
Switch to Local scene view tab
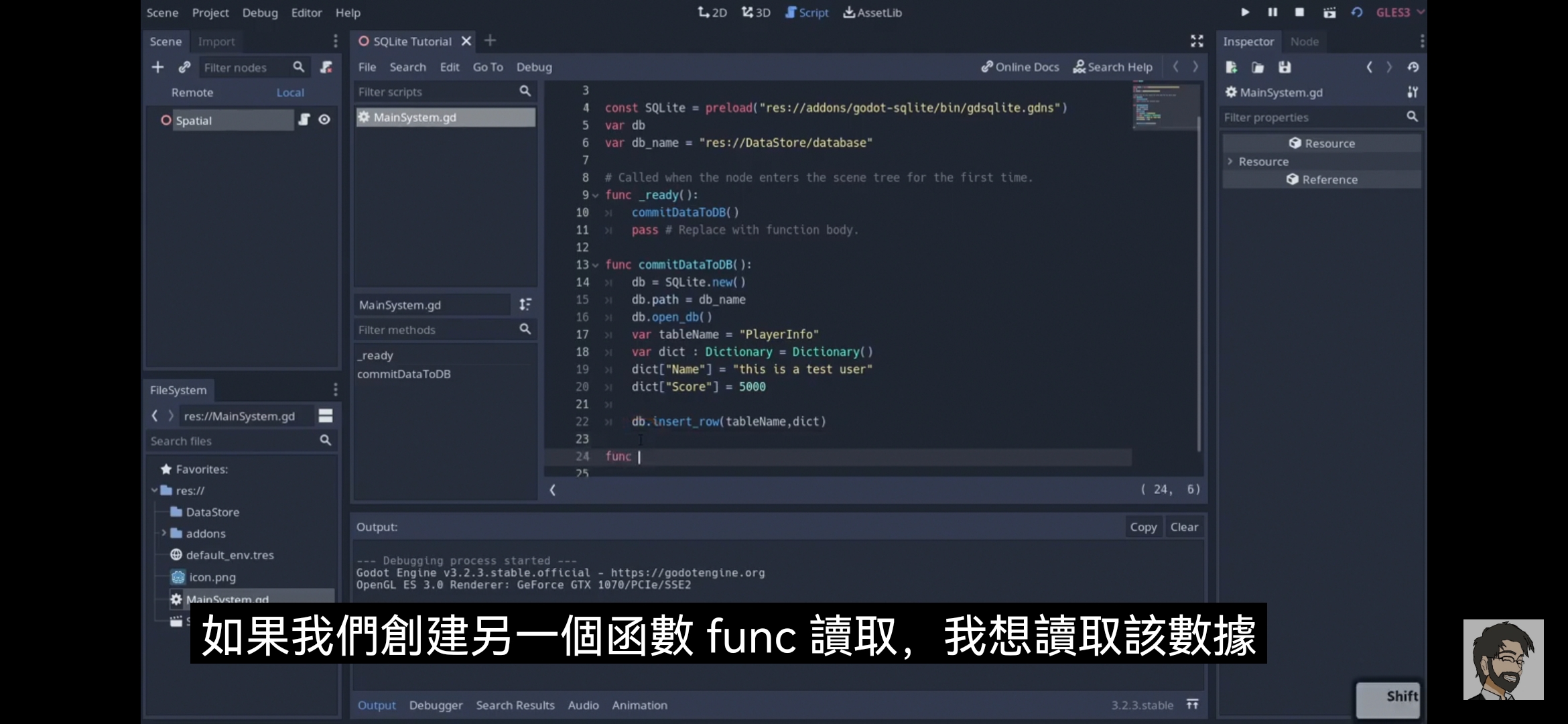tap(289, 91)
